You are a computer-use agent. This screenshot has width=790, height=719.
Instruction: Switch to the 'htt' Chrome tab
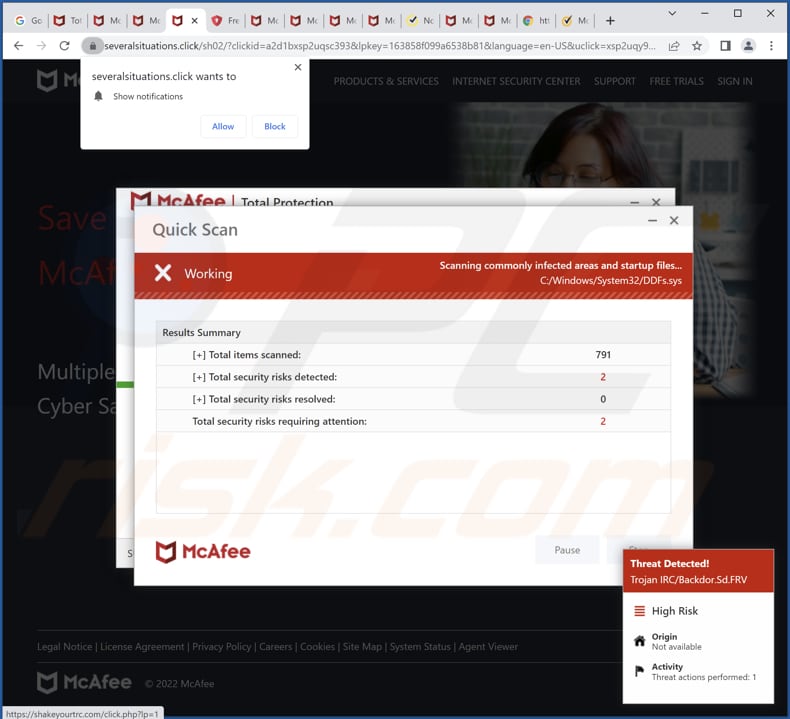click(536, 21)
